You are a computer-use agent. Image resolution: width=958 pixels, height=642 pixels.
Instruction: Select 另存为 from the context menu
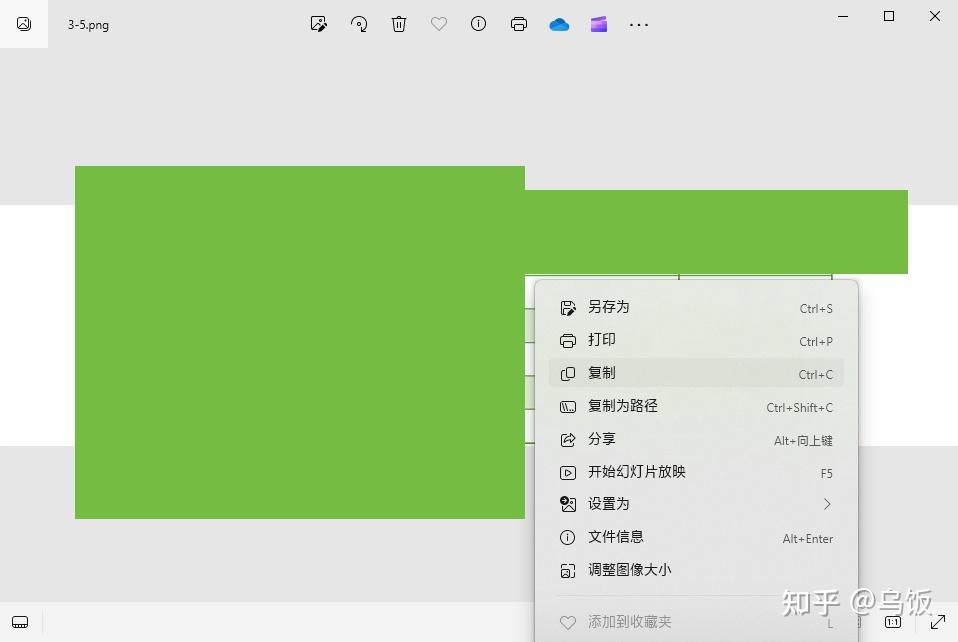click(696, 307)
